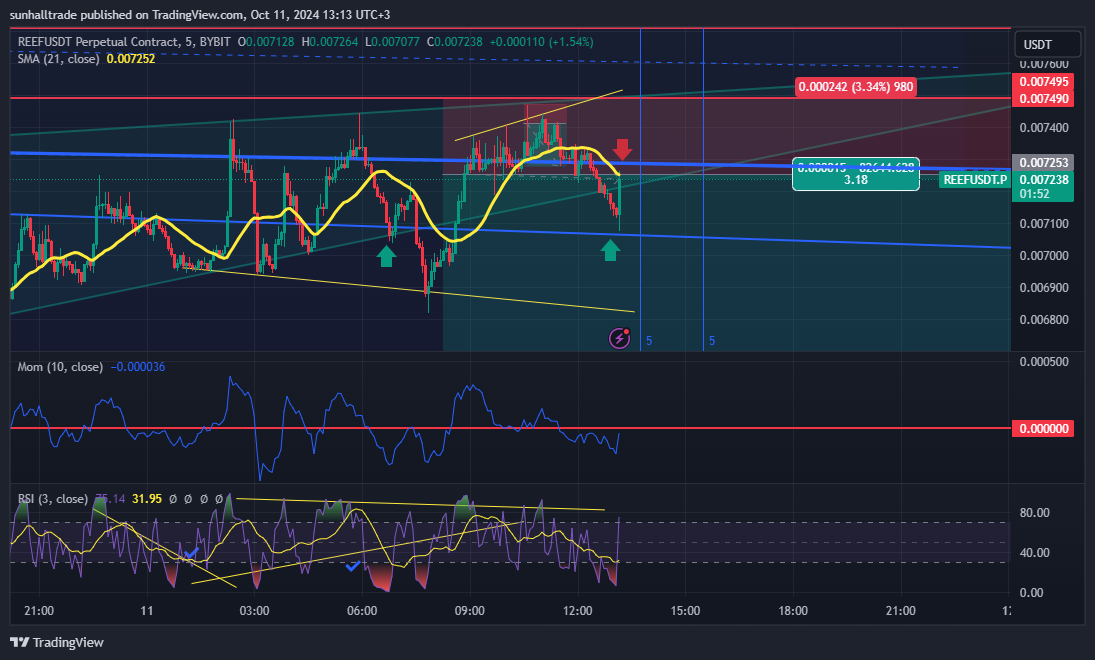Click the 0.006800 price axis value

(x=1044, y=320)
